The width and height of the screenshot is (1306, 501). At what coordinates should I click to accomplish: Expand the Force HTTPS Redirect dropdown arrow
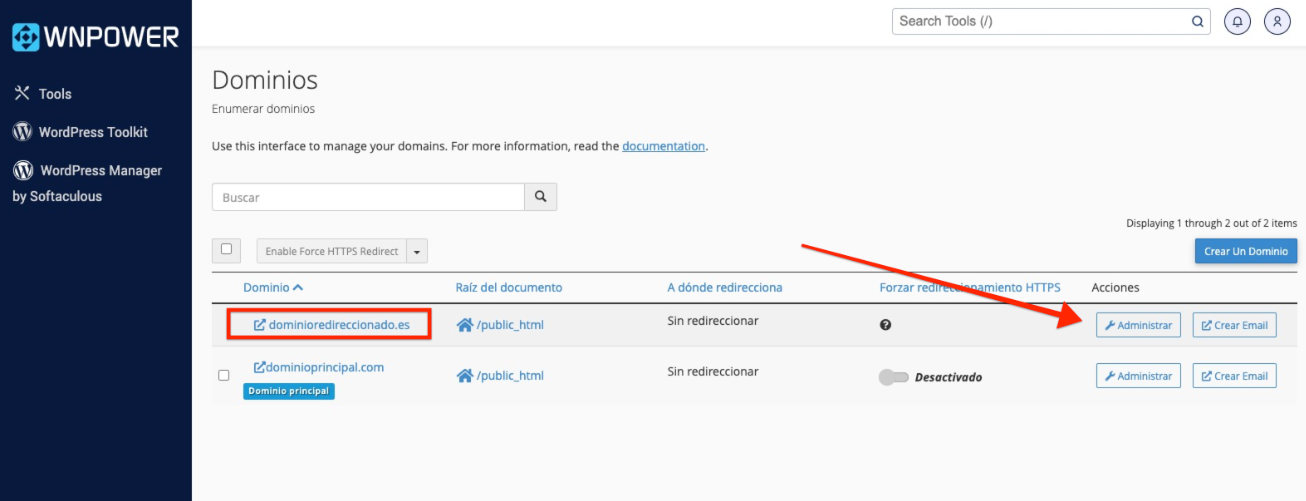point(417,251)
